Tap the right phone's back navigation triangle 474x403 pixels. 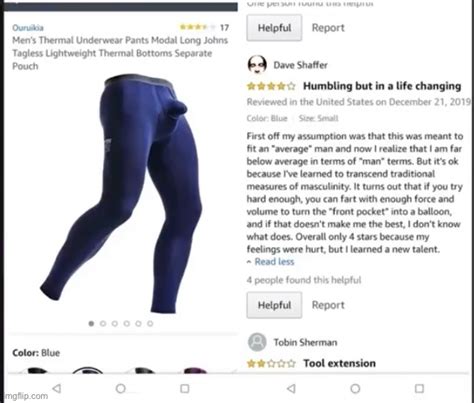tap(291, 388)
